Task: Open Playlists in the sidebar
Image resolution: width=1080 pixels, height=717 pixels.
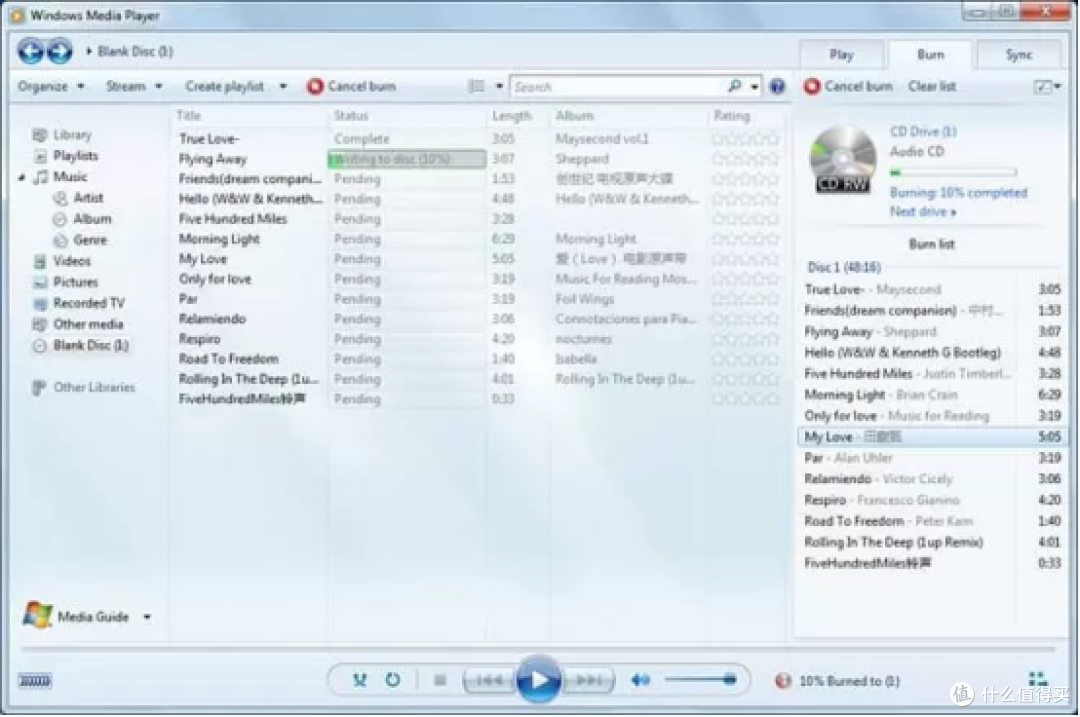Action: pos(76,156)
